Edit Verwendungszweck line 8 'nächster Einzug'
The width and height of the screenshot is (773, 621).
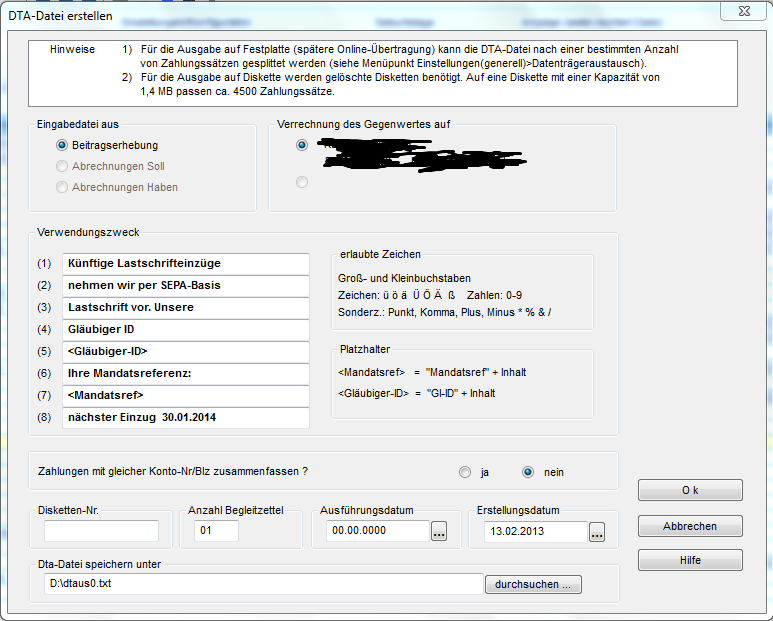[185, 417]
